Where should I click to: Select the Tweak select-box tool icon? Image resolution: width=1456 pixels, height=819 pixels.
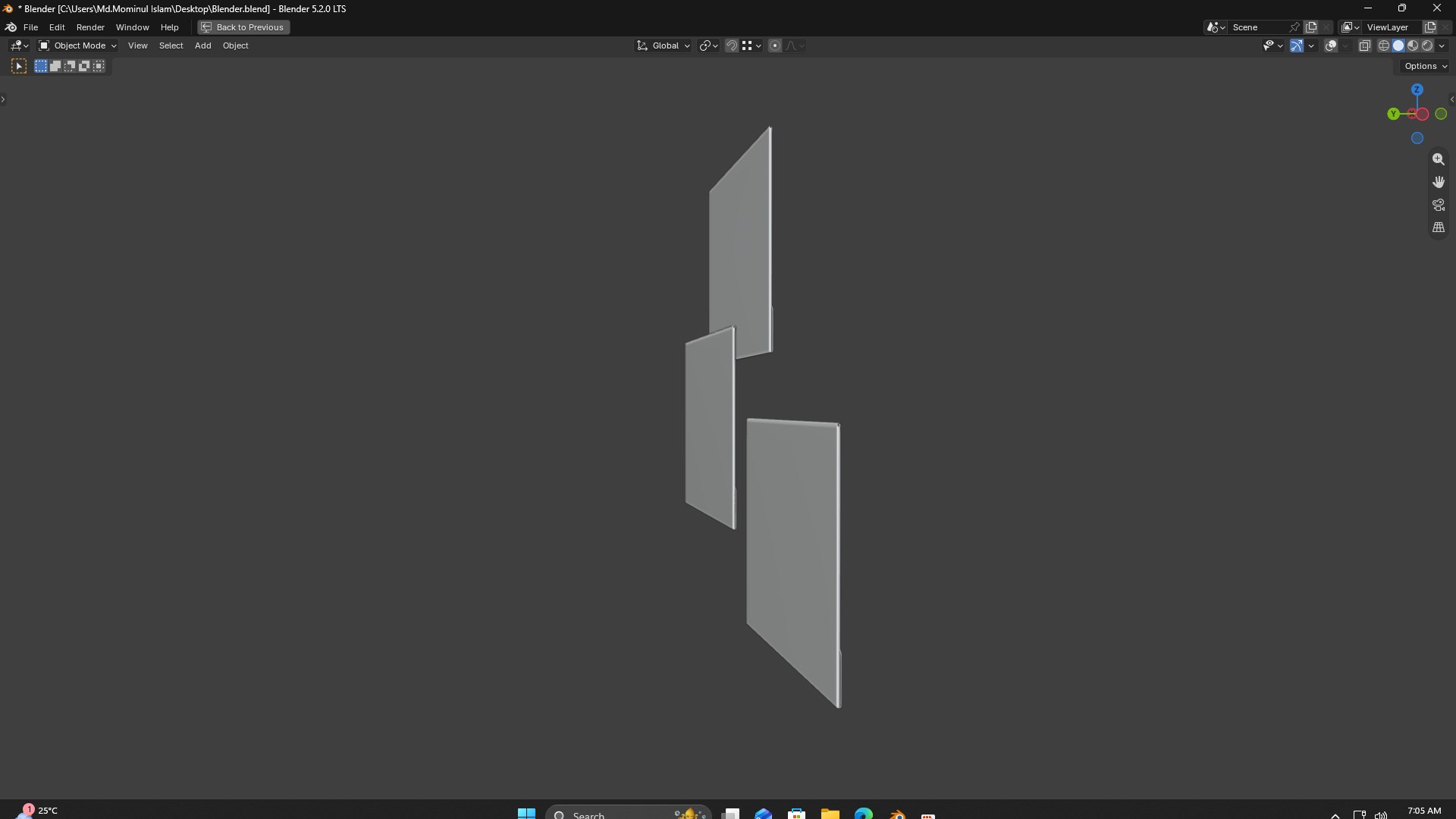(19, 67)
